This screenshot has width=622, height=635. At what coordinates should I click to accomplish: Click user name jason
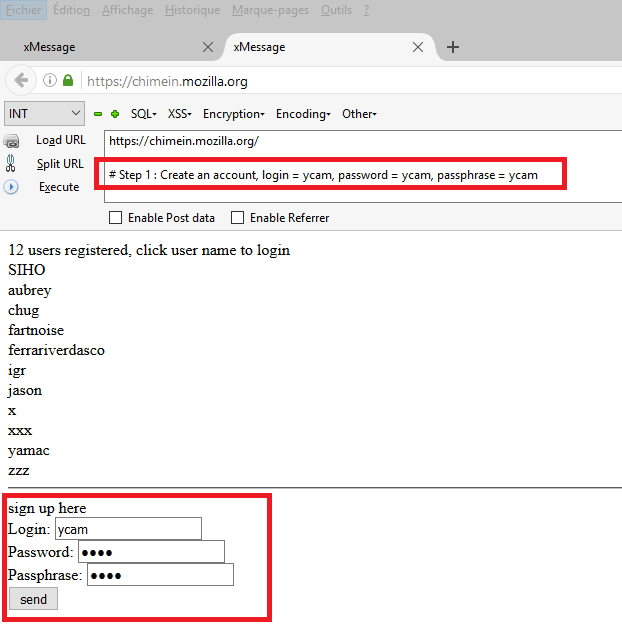coord(25,390)
